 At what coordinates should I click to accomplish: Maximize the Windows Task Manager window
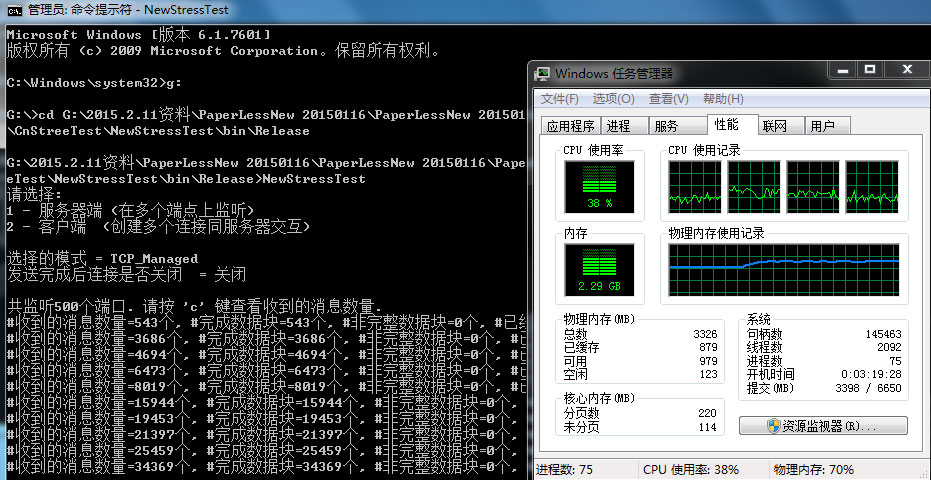click(870, 70)
